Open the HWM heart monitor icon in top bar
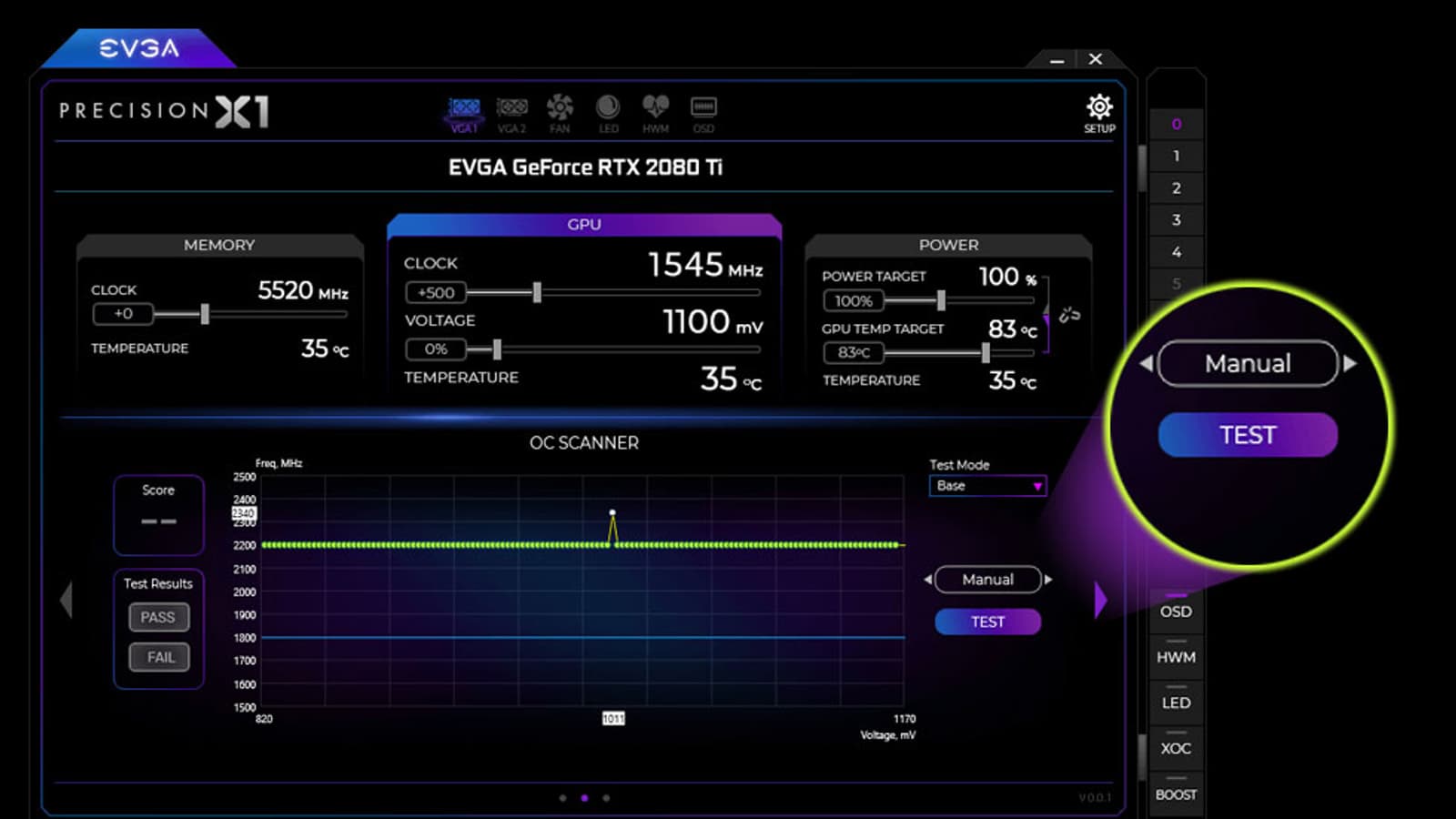1456x819 pixels. tap(655, 113)
